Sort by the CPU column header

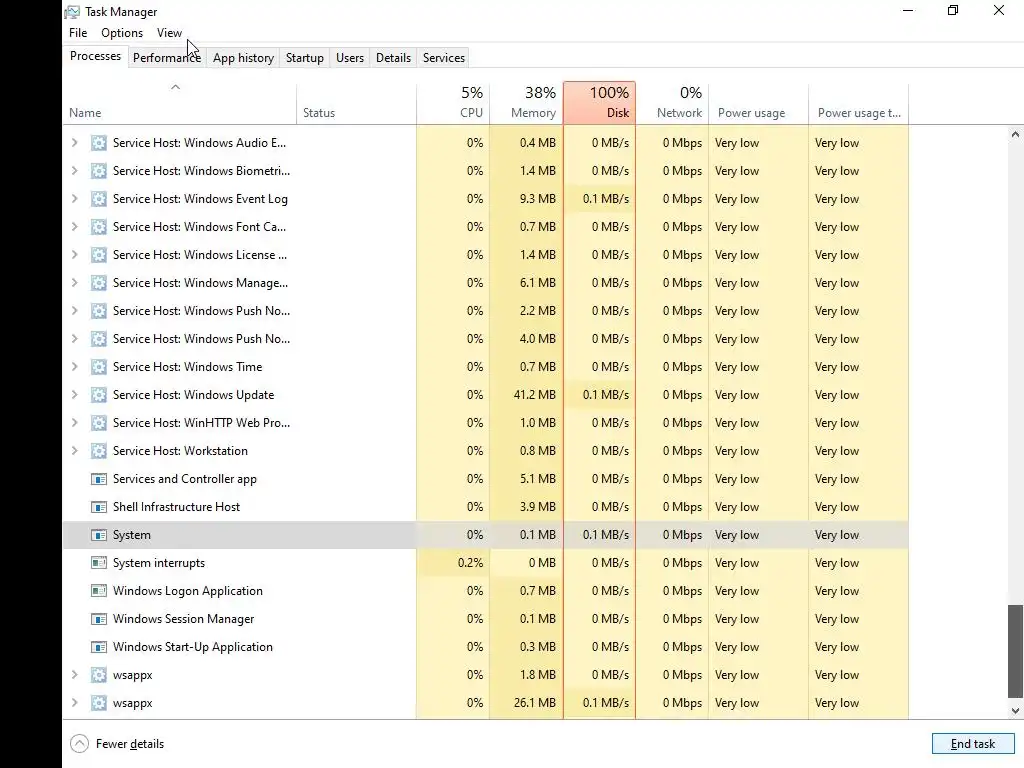coord(453,103)
